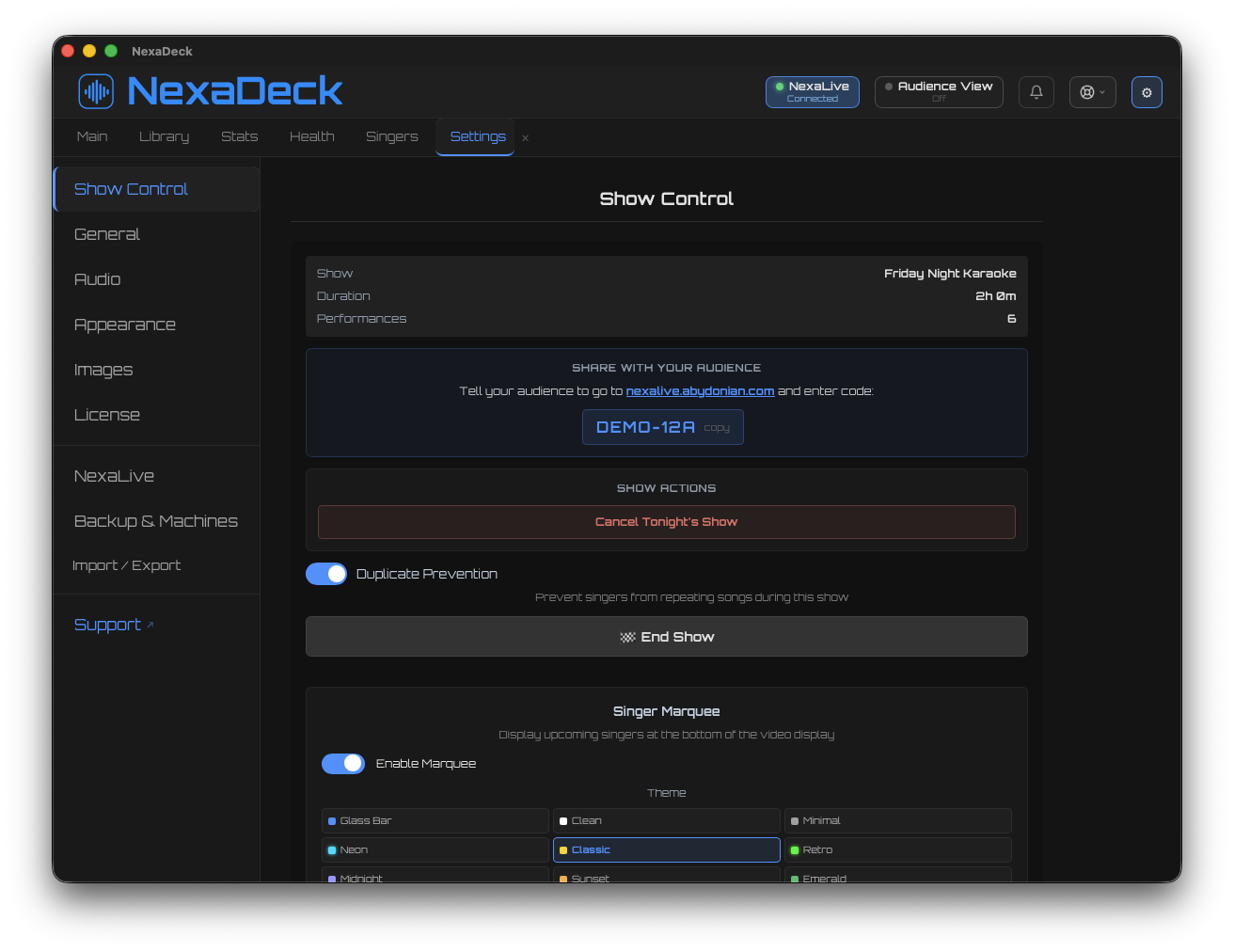This screenshot has width=1234, height=952.
Task: Toggle Audience View on
Action: click(x=938, y=92)
